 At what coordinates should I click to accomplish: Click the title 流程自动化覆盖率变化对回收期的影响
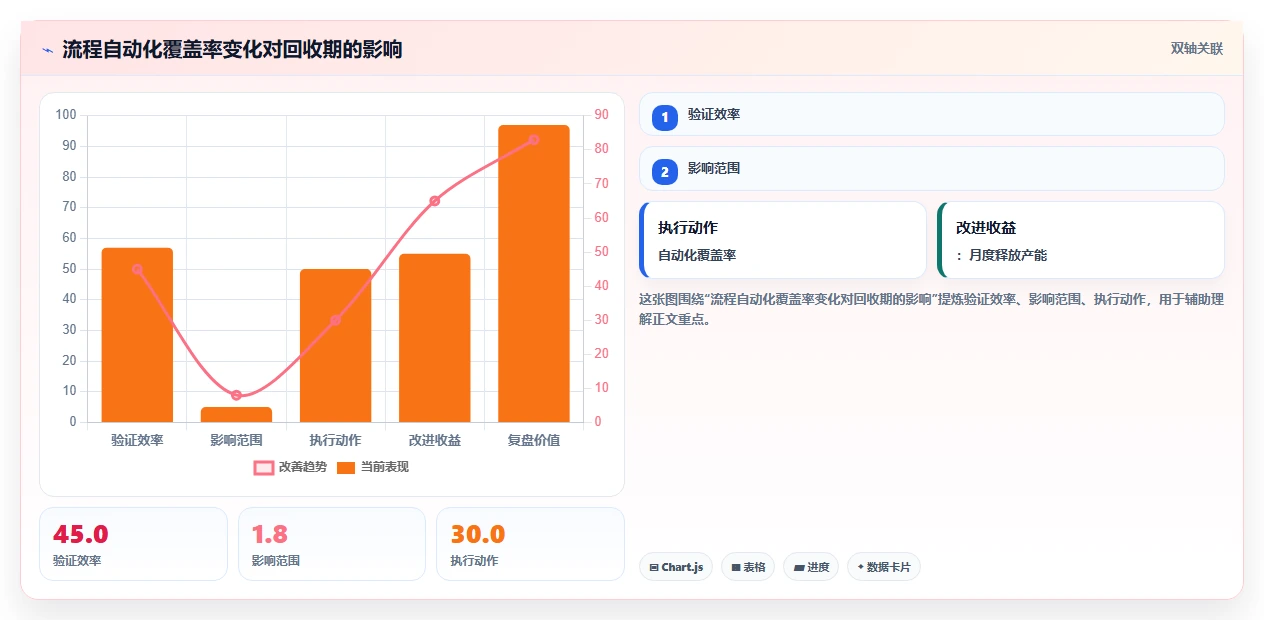point(232,49)
